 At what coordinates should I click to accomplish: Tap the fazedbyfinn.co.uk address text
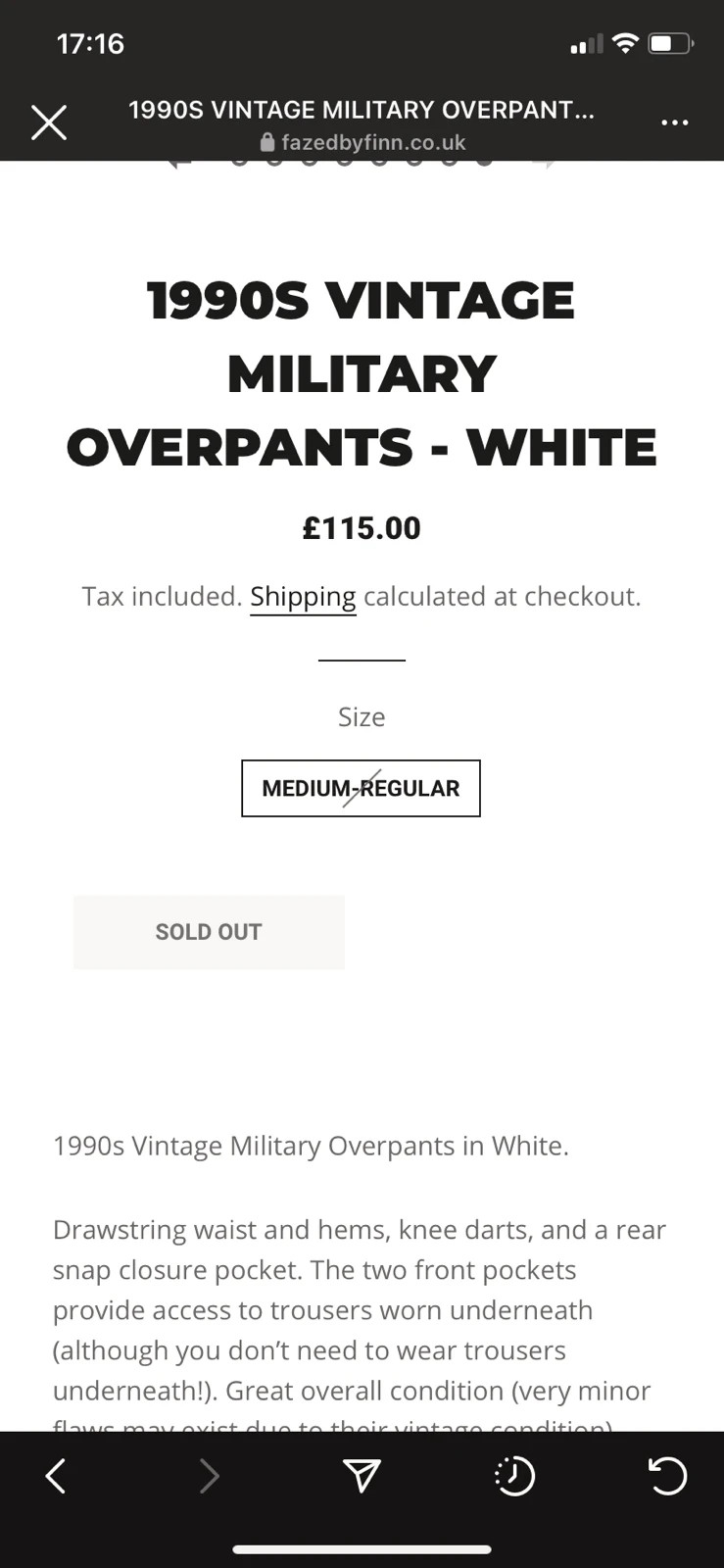[373, 142]
